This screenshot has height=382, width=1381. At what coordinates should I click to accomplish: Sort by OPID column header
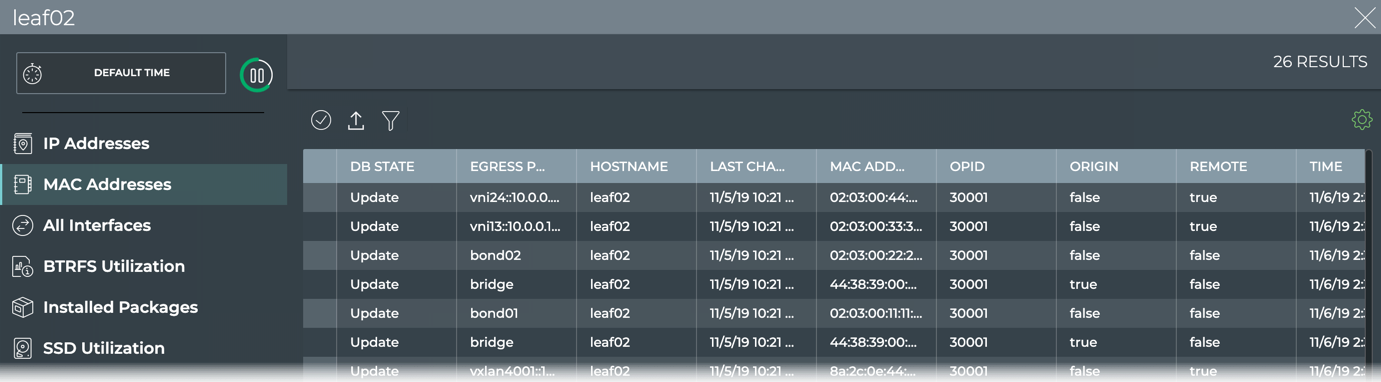[x=967, y=166]
